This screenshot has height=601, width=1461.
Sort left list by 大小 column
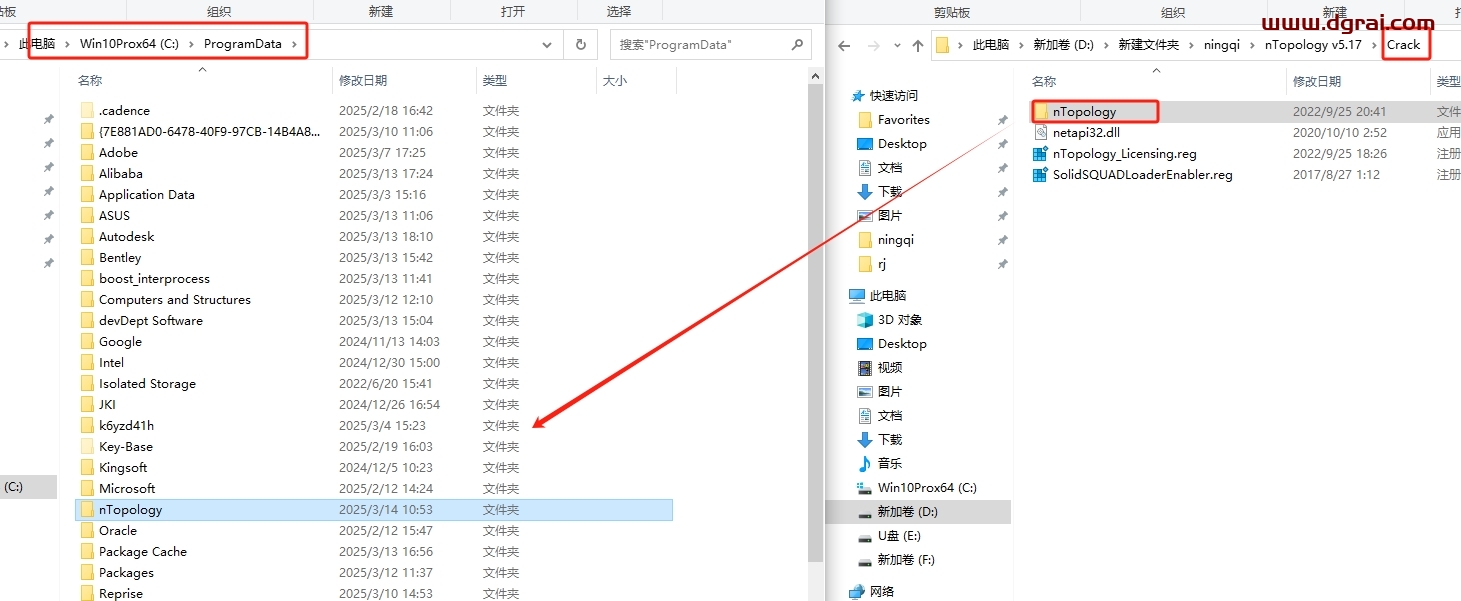coord(615,81)
